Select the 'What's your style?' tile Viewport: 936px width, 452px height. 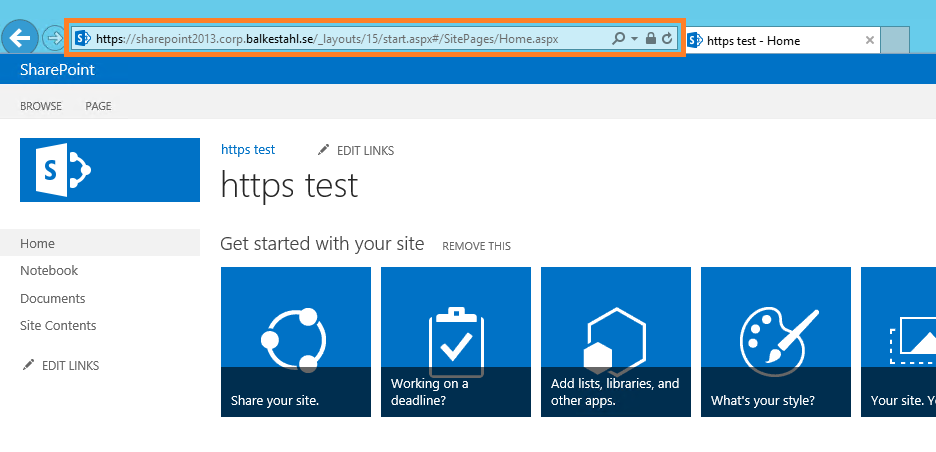(776, 342)
